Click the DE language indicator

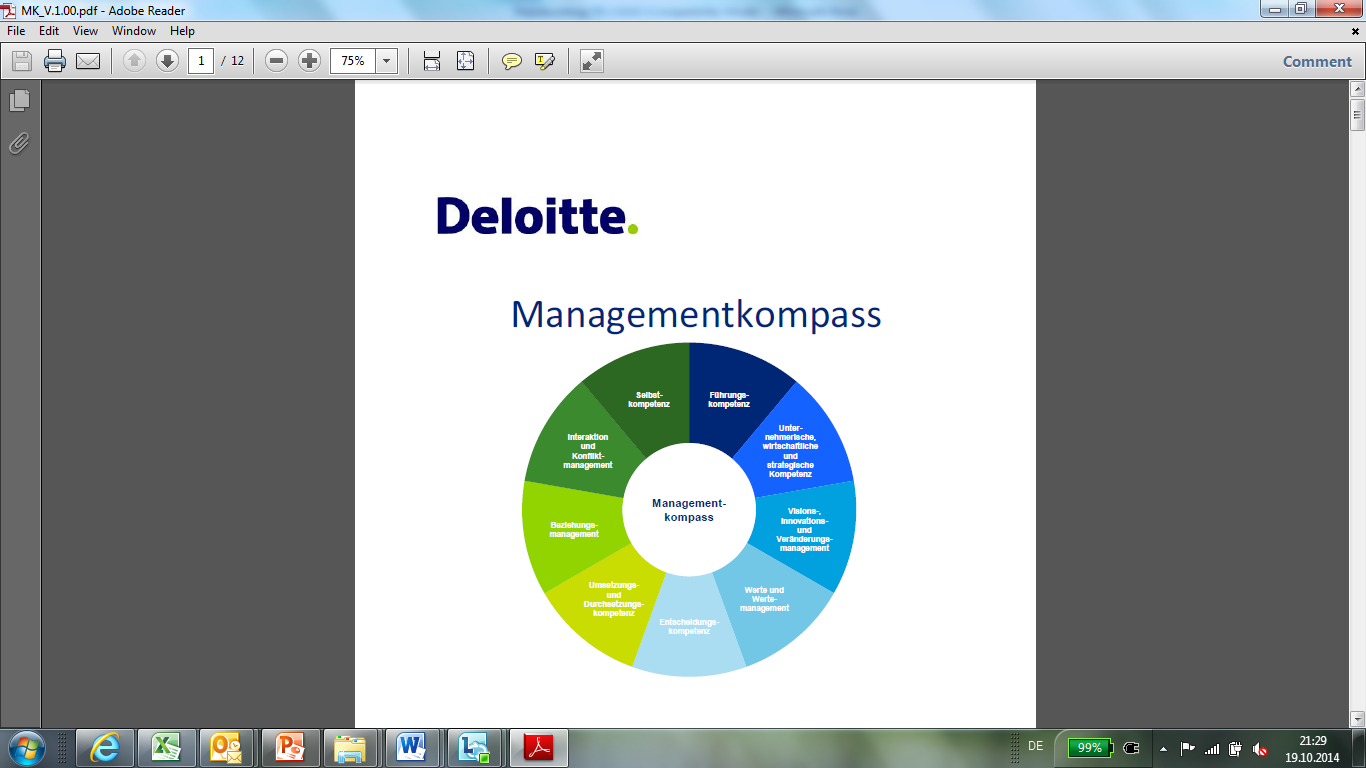pyautogui.click(x=1035, y=746)
